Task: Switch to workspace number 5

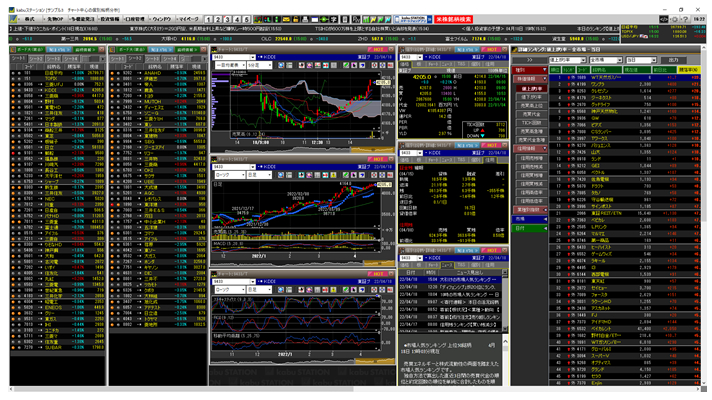Action: [247, 19]
